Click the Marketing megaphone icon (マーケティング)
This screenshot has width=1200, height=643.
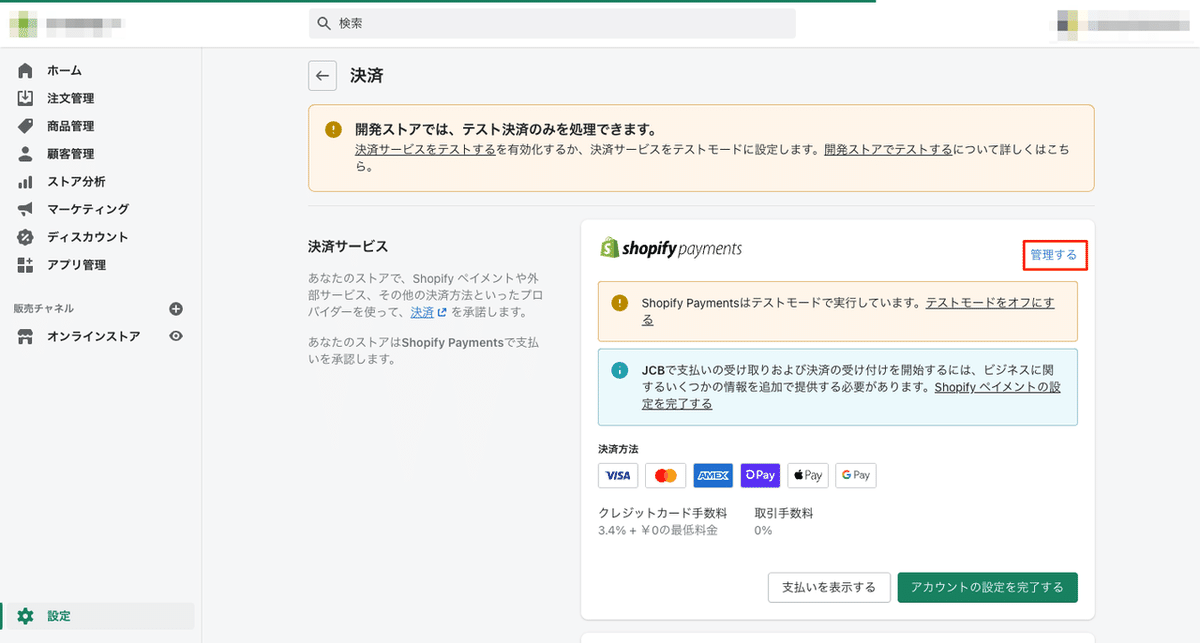pyautogui.click(x=25, y=209)
